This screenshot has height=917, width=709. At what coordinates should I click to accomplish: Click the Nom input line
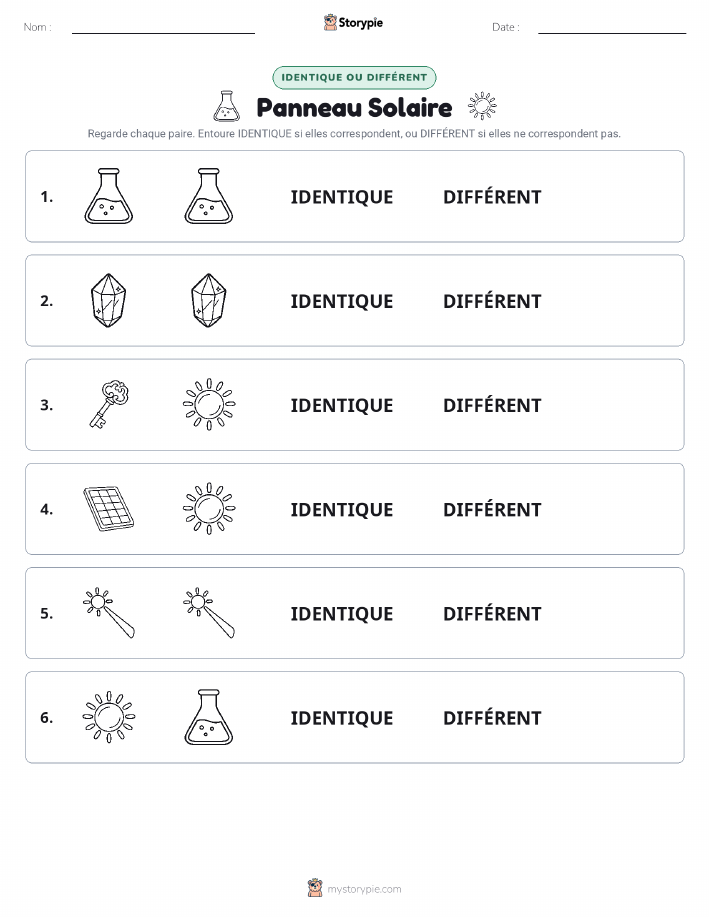163,28
